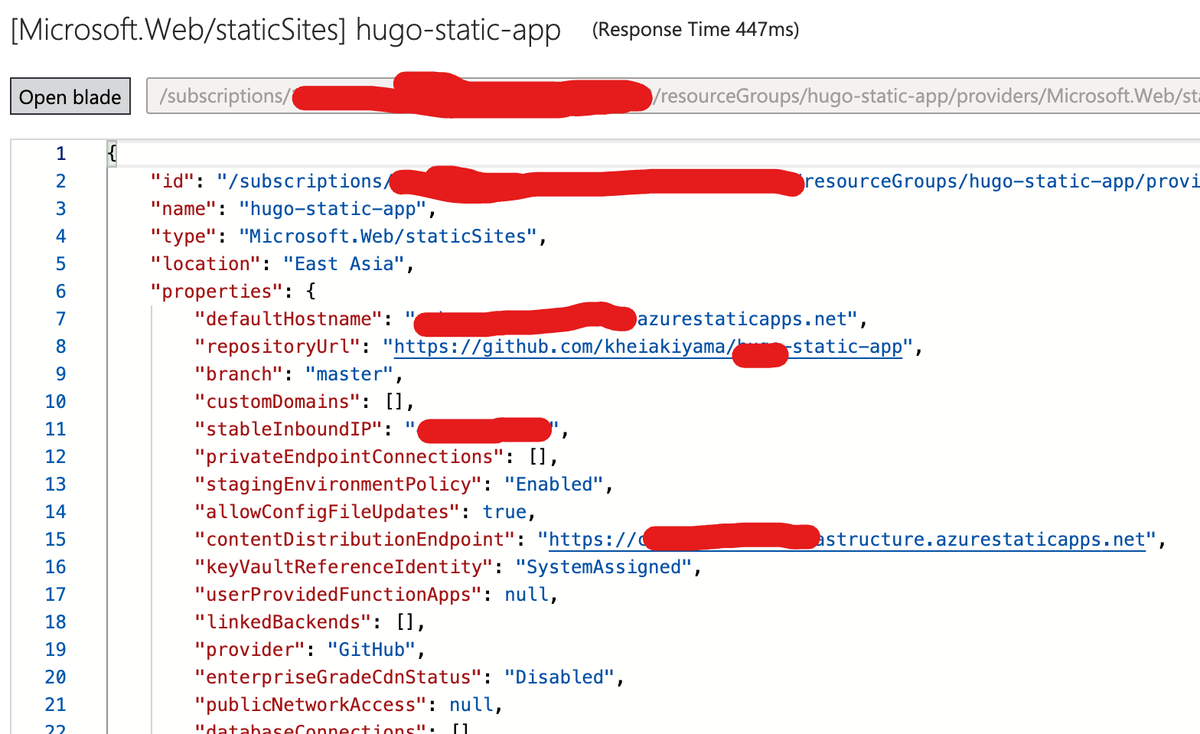Select the "name" key on line 3
This screenshot has width=1200, height=734.
(x=183, y=208)
